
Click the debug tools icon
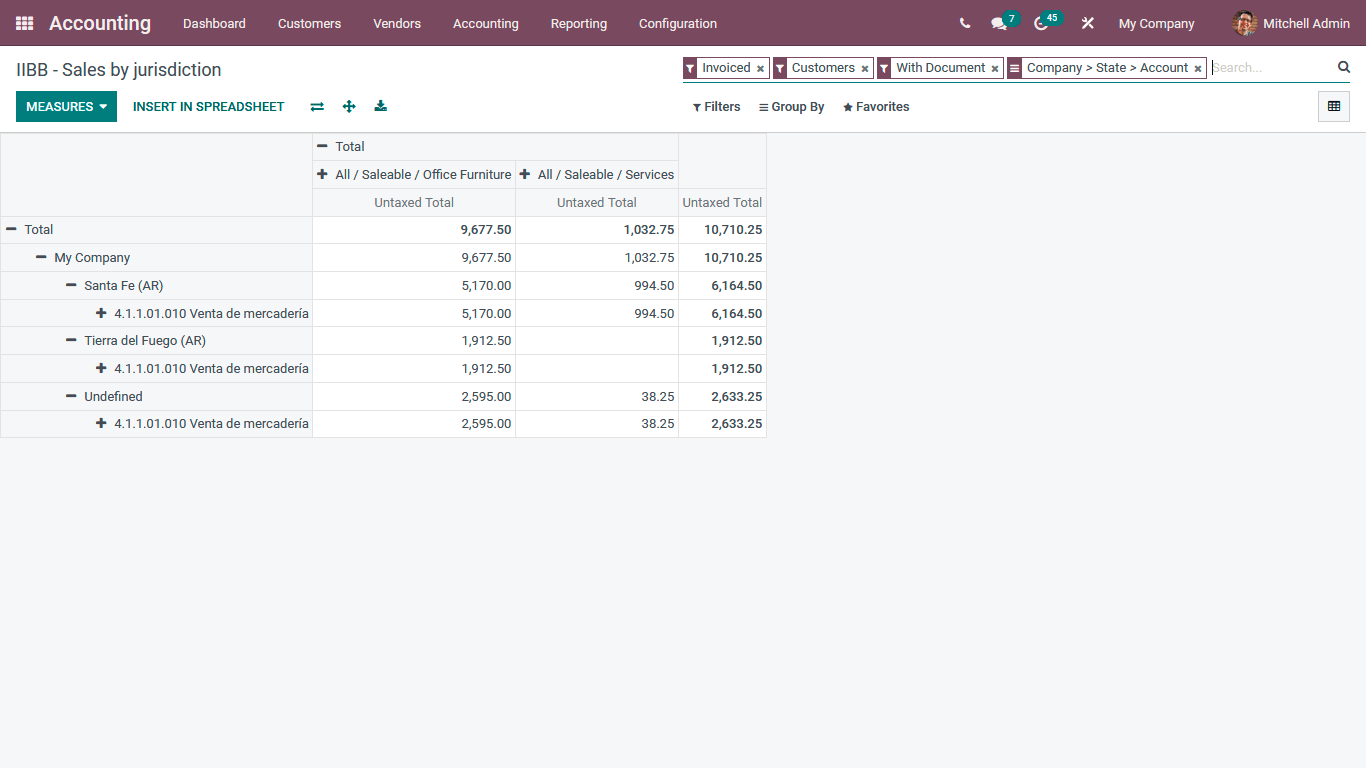(x=1088, y=23)
